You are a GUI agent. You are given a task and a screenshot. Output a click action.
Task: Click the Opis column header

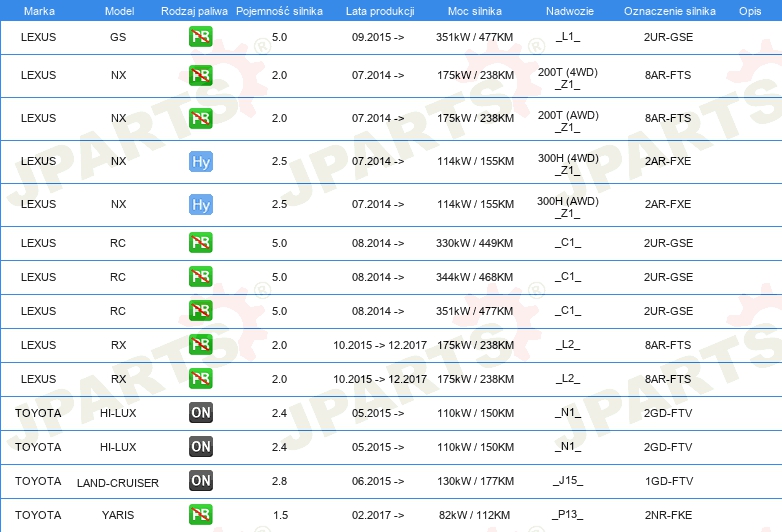click(x=750, y=11)
